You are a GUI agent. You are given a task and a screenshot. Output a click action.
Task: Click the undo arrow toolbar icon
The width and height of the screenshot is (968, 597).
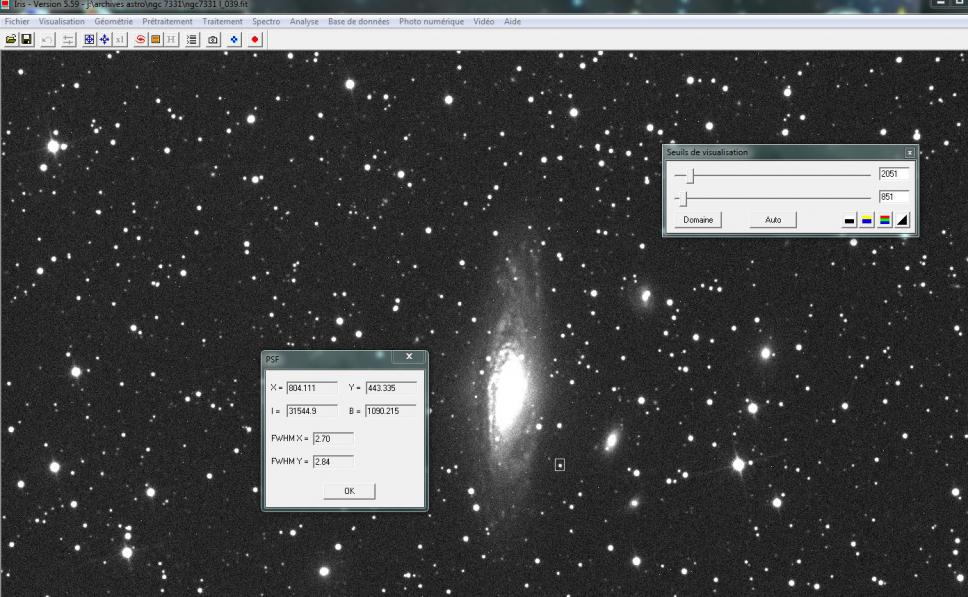(48, 40)
